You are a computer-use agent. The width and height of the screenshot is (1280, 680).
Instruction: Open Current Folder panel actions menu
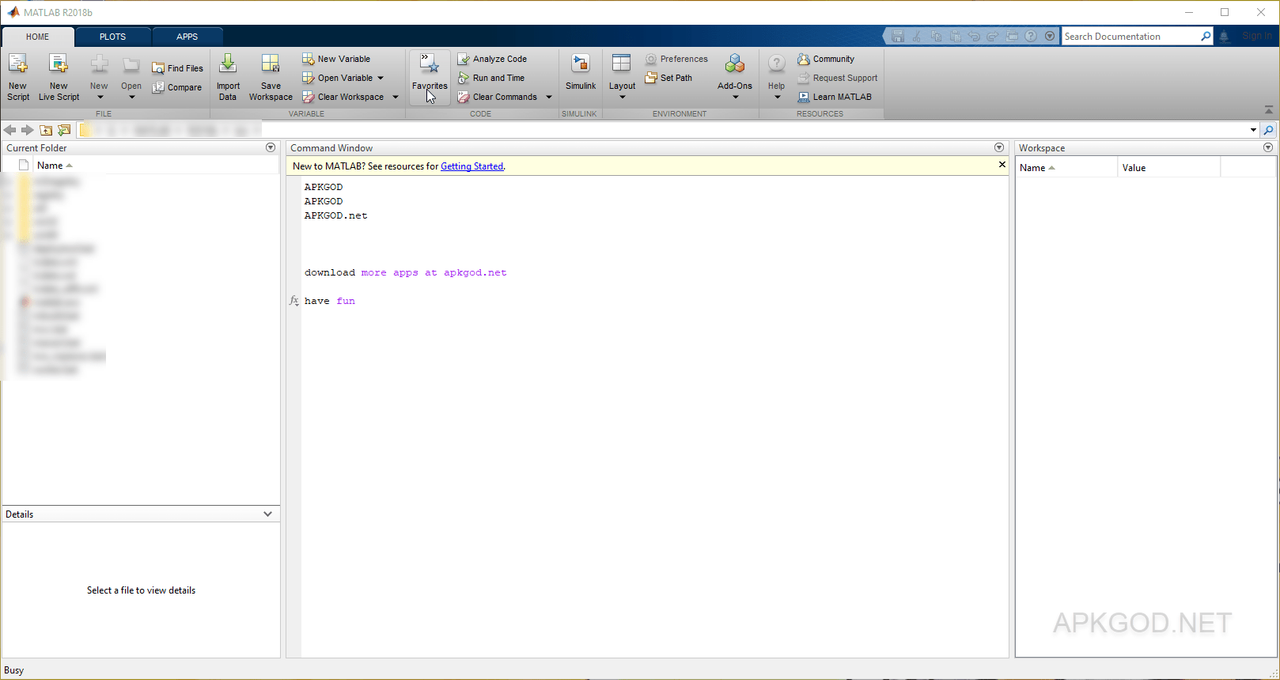(270, 147)
